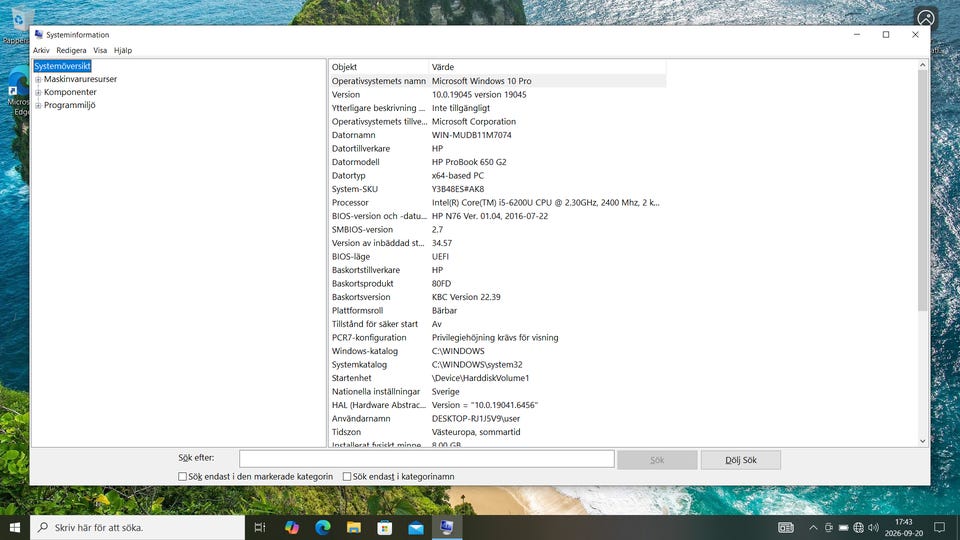Click value C:\WINDOWS\system32
Screen dimensions: 960x540
tap(477, 364)
